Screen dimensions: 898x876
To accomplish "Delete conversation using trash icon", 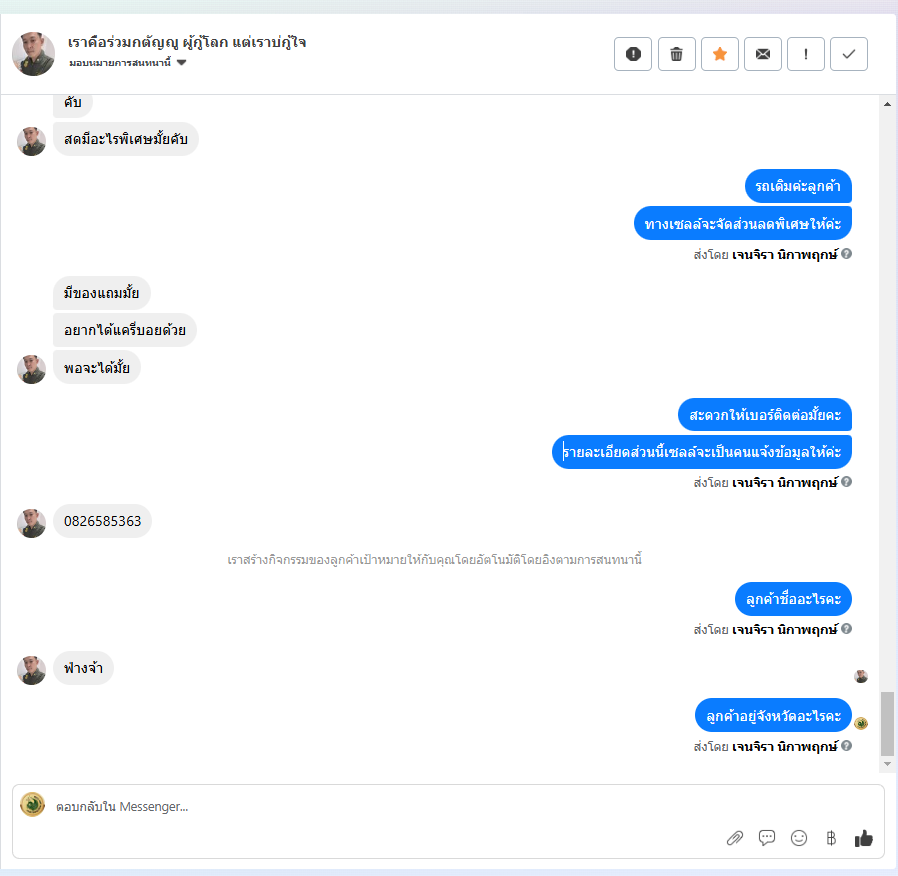I will click(x=676, y=54).
